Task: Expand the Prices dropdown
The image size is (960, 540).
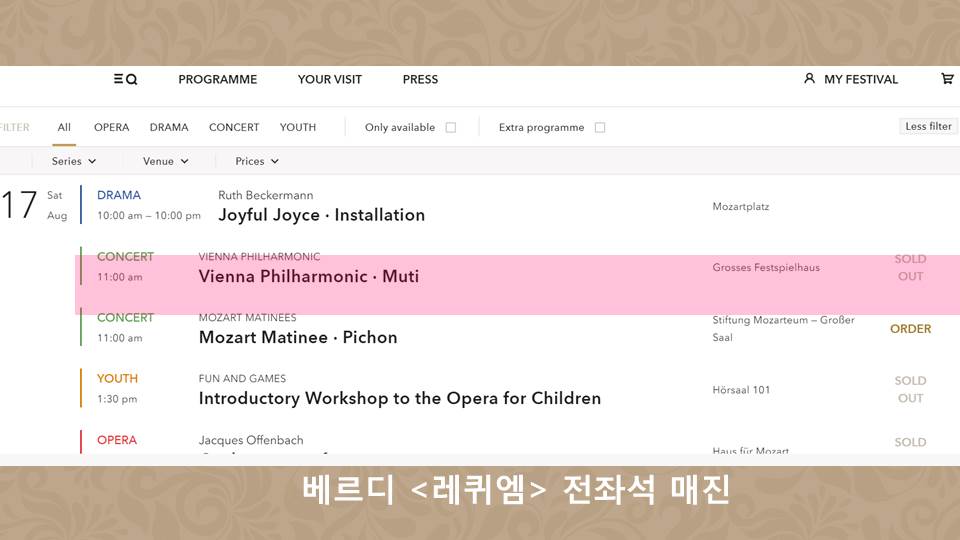Action: pyautogui.click(x=257, y=161)
